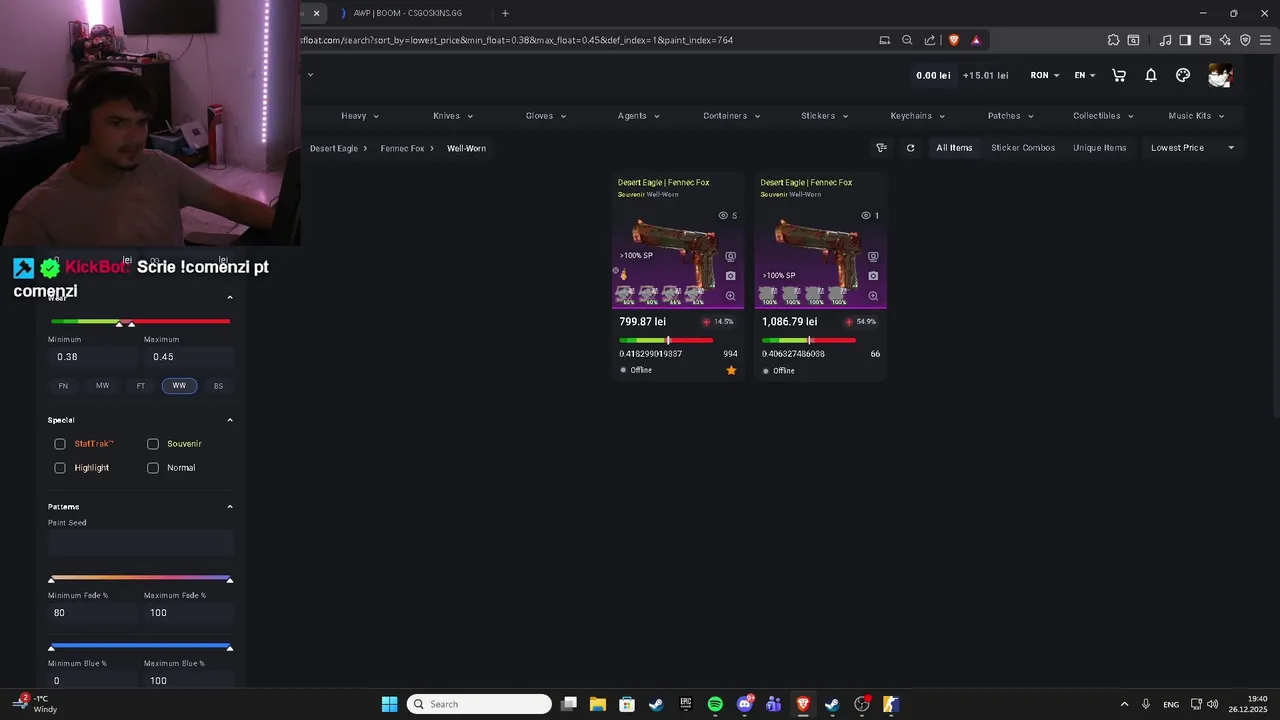Collapse the Special filter section
Viewport: 1280px width, 720px height.
(x=230, y=420)
